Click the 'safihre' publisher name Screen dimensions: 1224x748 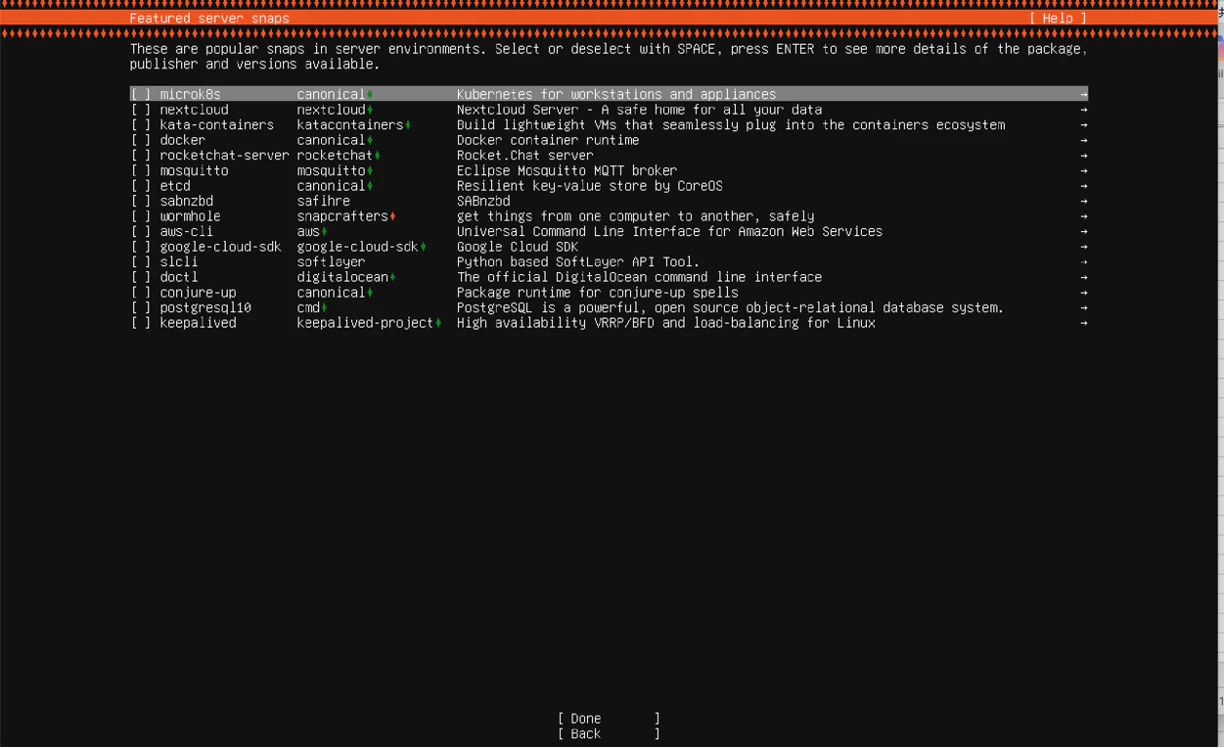pyautogui.click(x=323, y=201)
